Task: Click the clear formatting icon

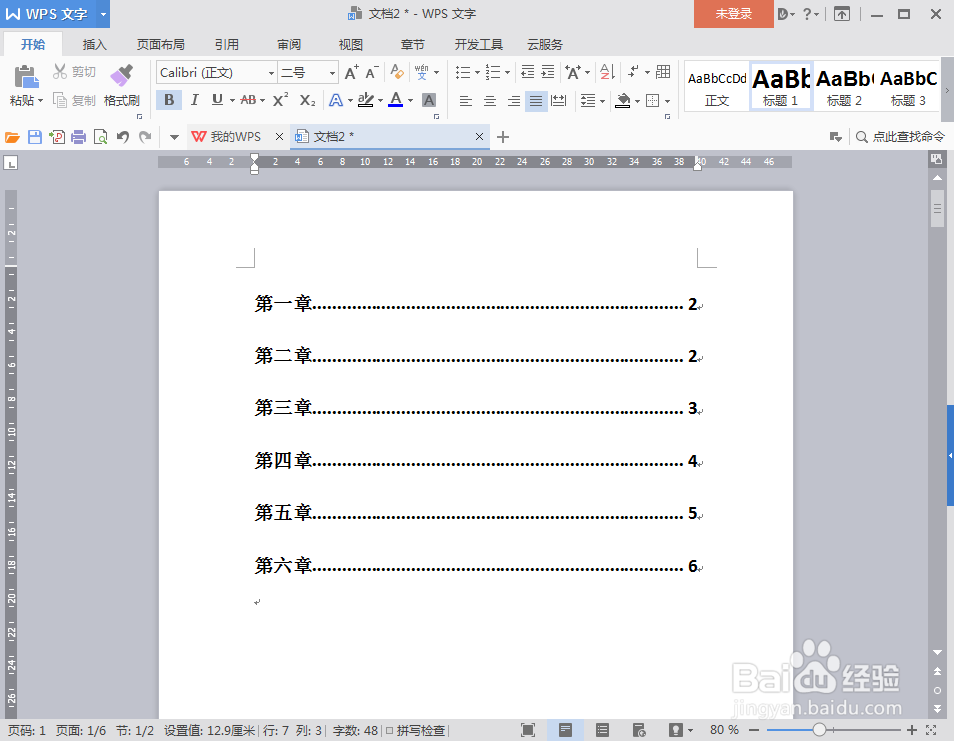Action: tap(398, 72)
